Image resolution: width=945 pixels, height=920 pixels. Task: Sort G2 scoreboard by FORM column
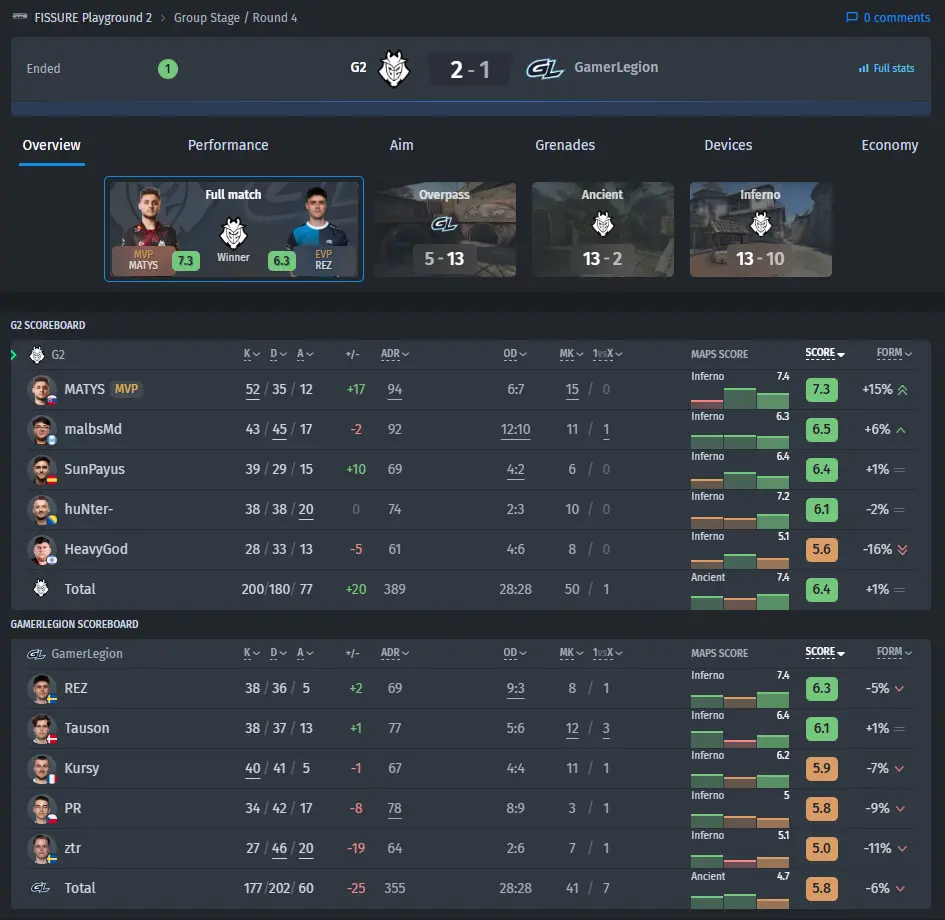[x=894, y=353]
